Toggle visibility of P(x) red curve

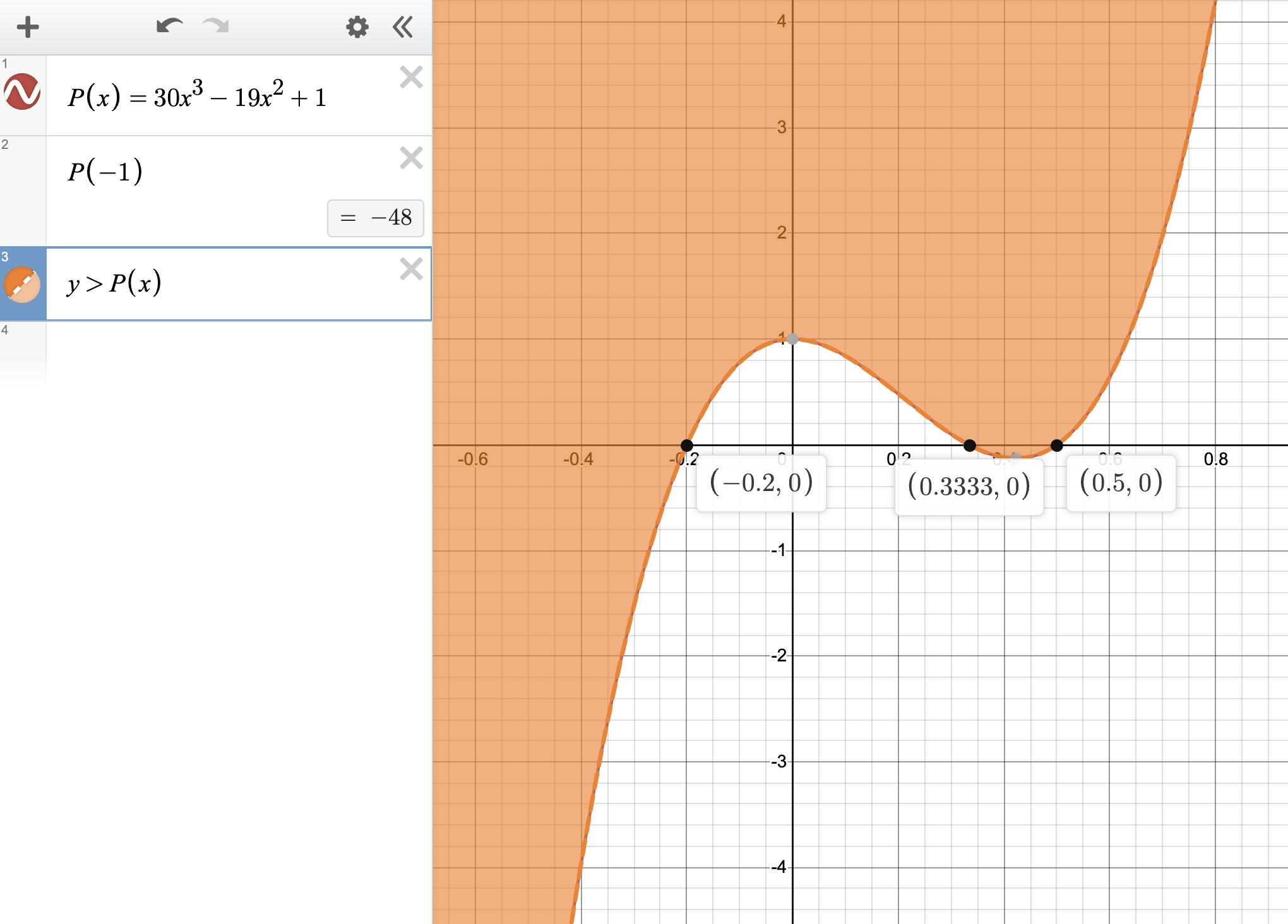coord(23,92)
